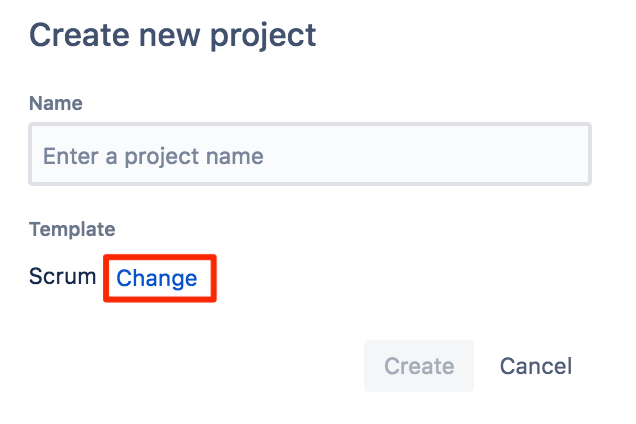
Task: Click the Template section label
Action: click(x=72, y=229)
